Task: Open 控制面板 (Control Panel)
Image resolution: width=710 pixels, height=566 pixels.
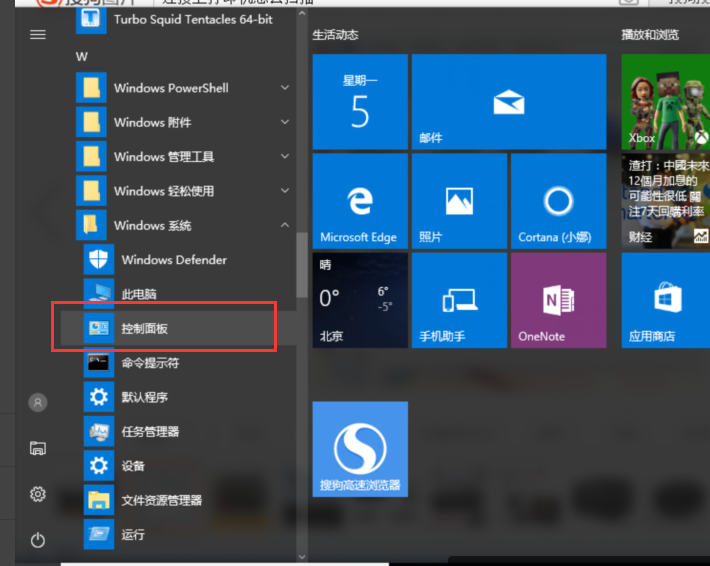Action: click(178, 328)
